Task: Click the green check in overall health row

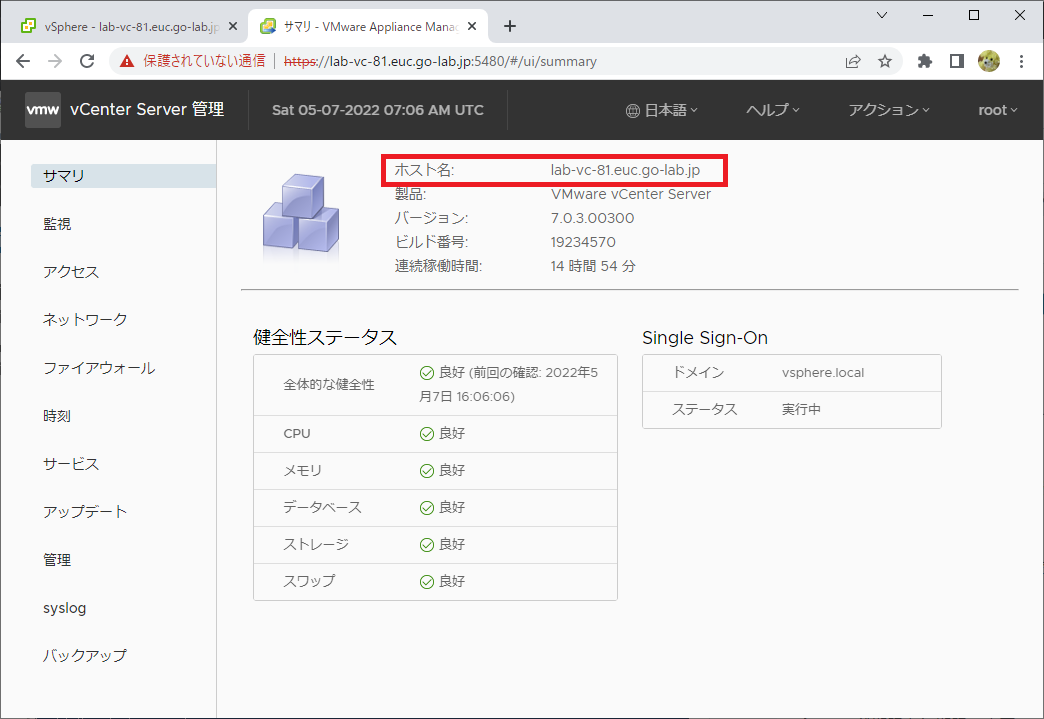Action: pyautogui.click(x=427, y=373)
